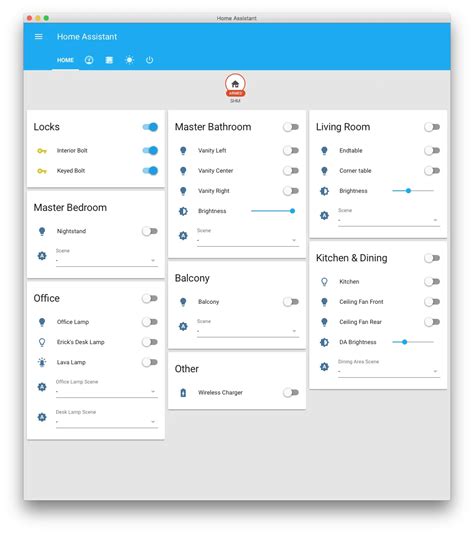474x534 pixels.
Task: Click the Office Lamp bulb icon
Action: tap(42, 322)
